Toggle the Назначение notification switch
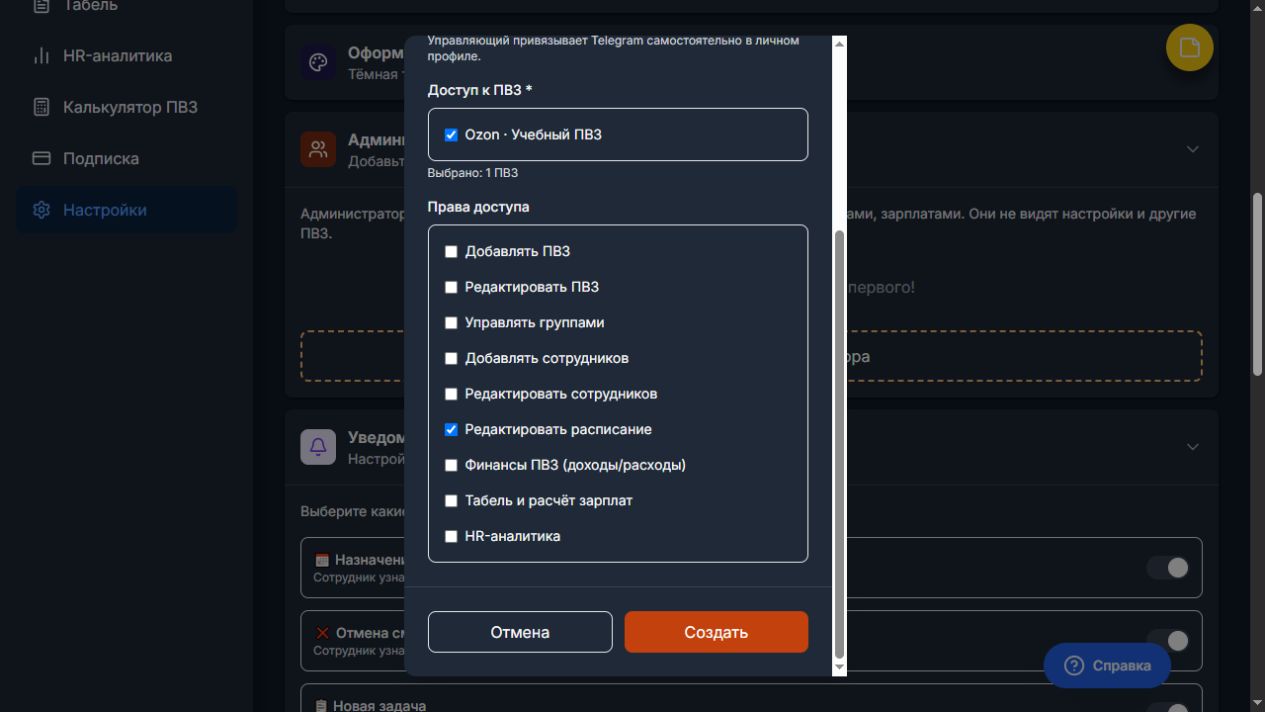Viewport: 1265px width, 712px height. click(x=1167, y=568)
